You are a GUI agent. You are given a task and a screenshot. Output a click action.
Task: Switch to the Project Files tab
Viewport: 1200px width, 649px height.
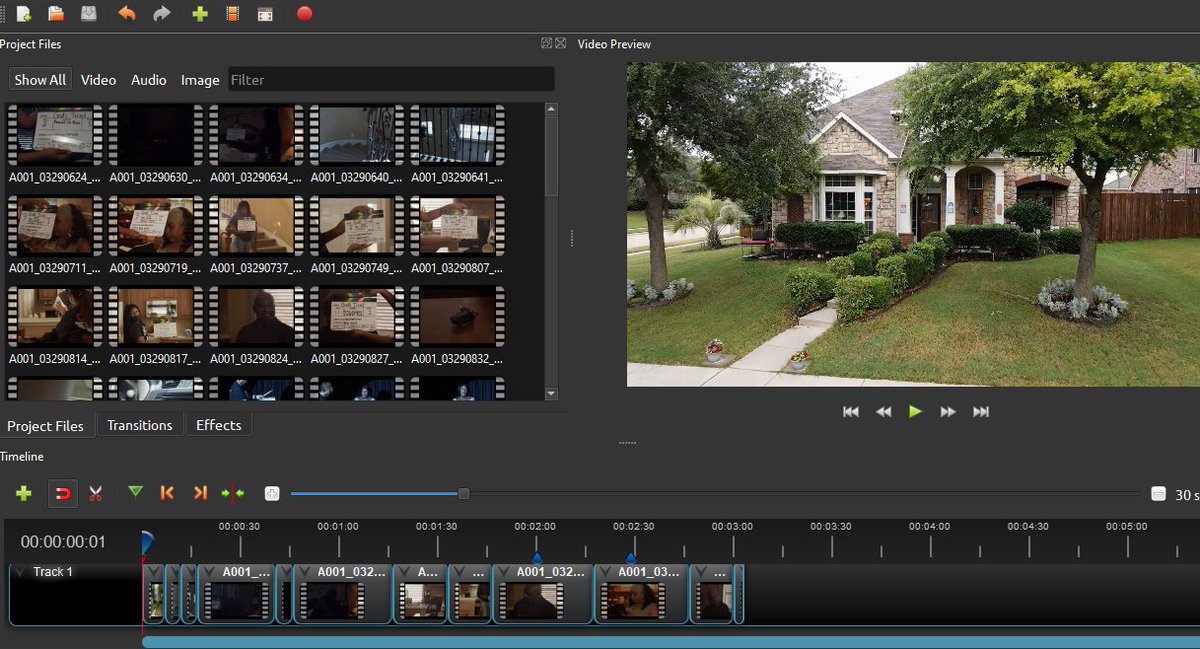46,425
